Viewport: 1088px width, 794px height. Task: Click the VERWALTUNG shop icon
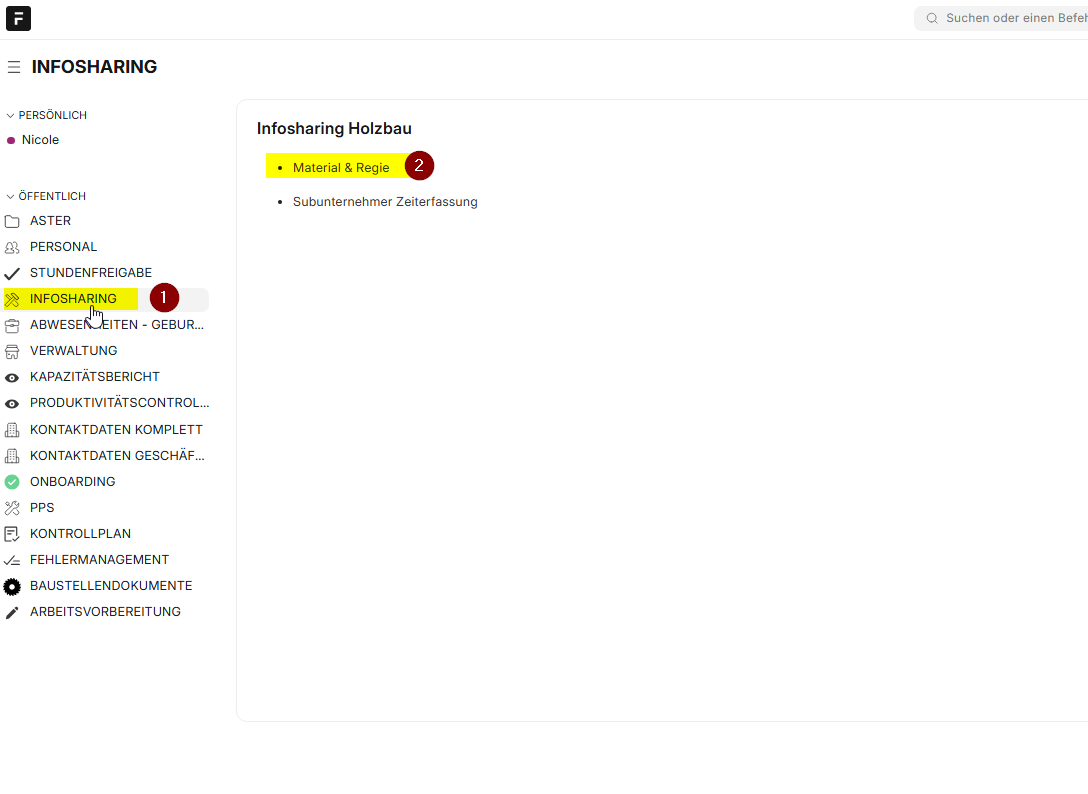12,351
